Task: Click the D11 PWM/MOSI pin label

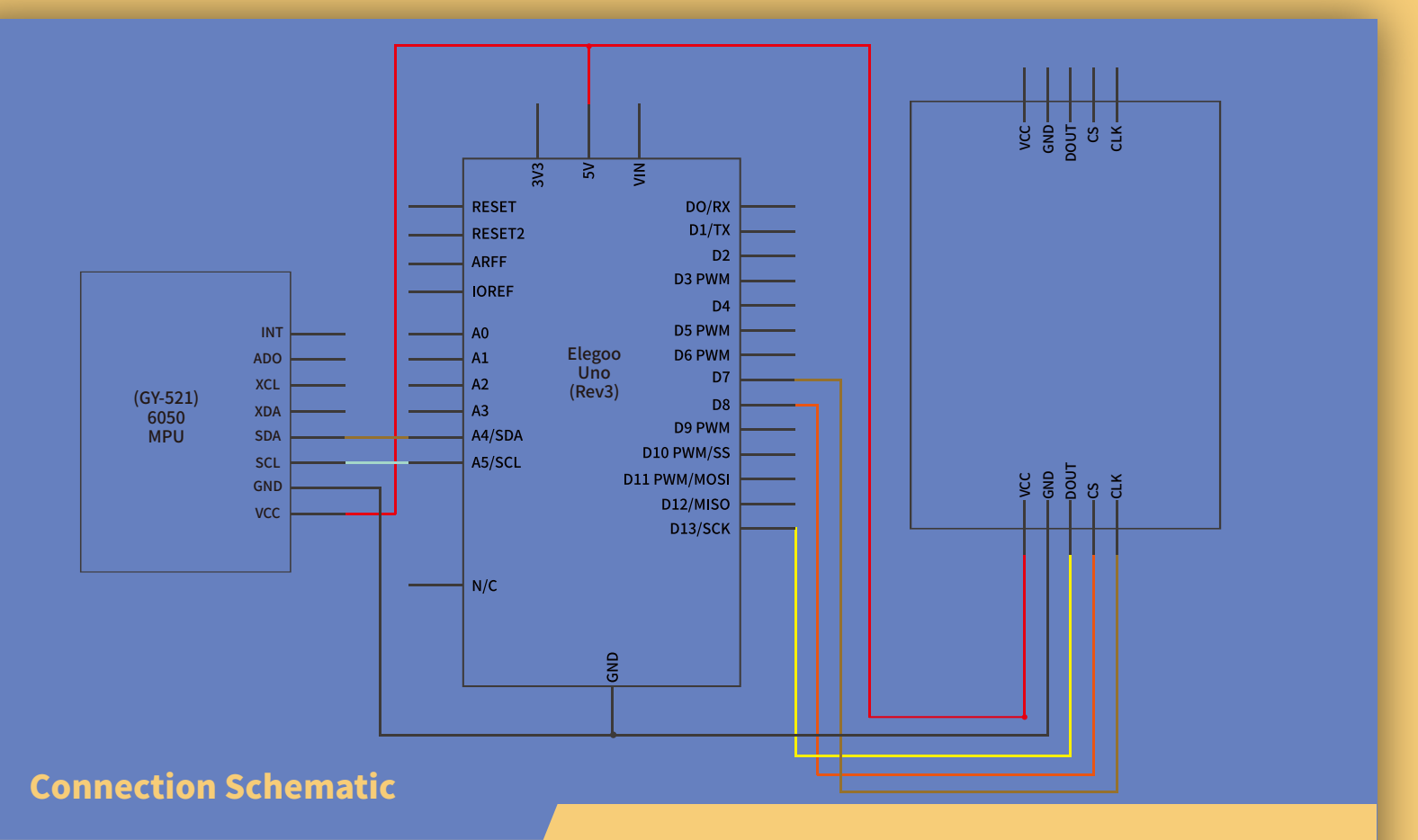Action: [x=676, y=480]
